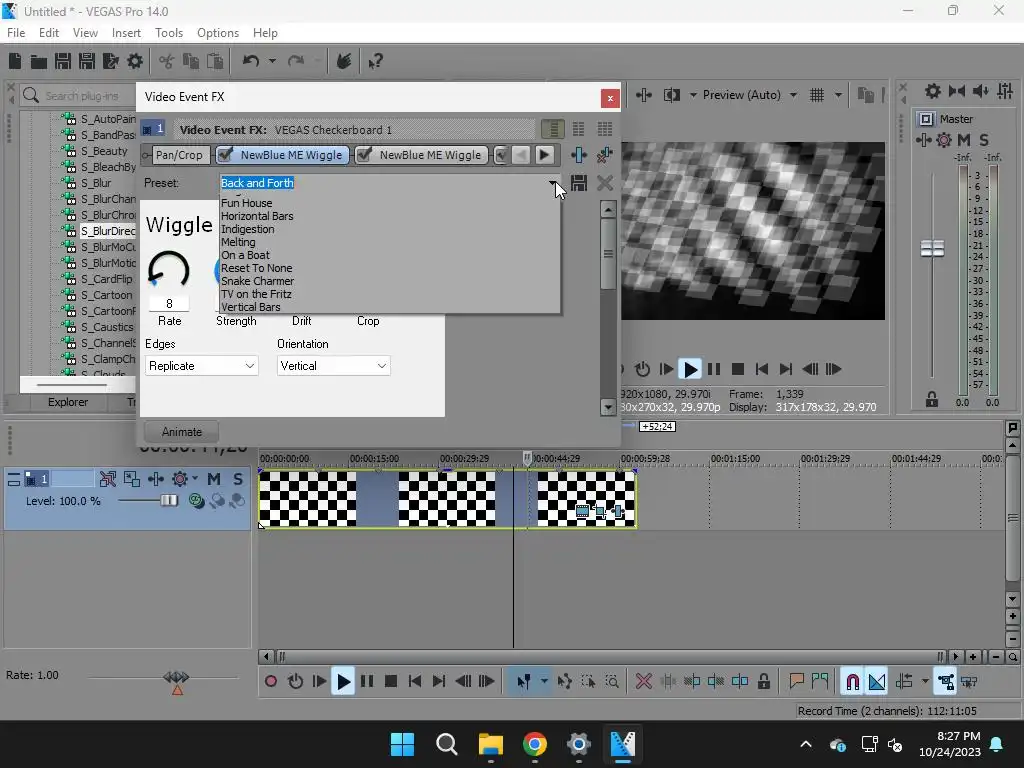Screen dimensions: 1024x768
Task: Open the Insert menu
Action: tap(126, 33)
